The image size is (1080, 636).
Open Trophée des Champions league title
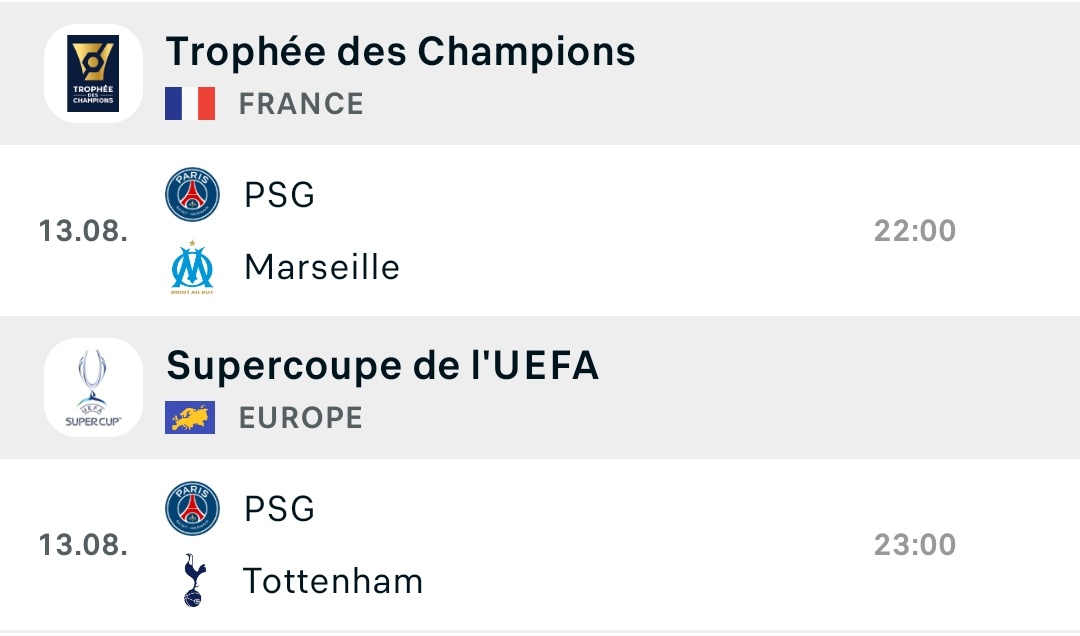tap(400, 52)
